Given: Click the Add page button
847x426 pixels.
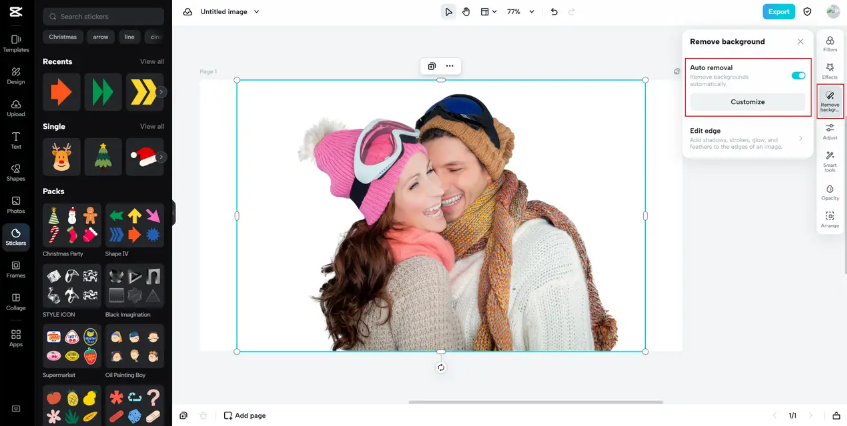Looking at the screenshot, I should point(245,416).
